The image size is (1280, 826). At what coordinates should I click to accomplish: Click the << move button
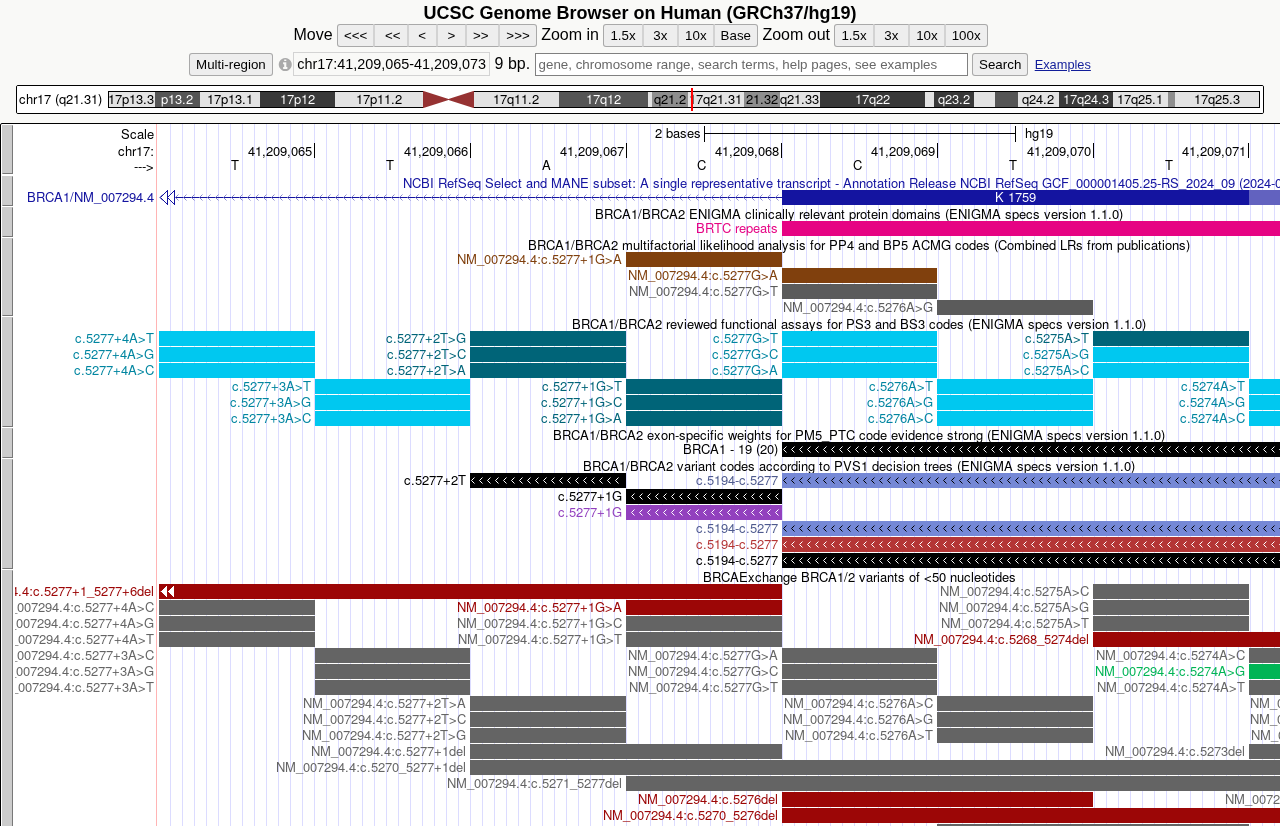(392, 36)
